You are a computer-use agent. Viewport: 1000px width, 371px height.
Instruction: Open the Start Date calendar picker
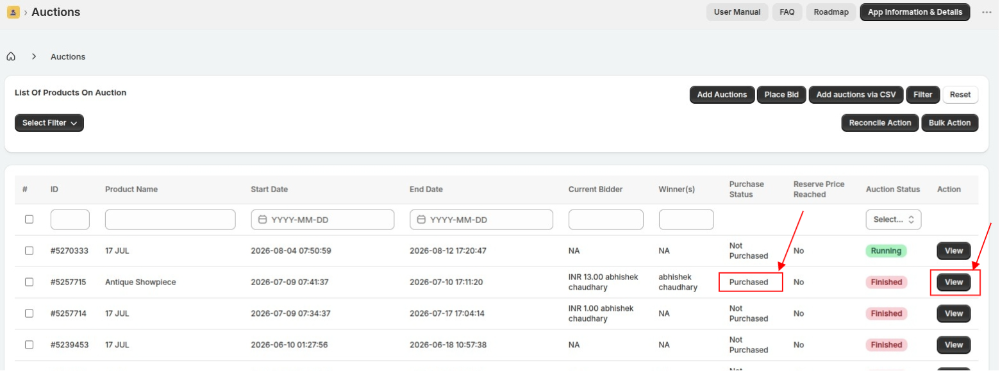tap(262, 220)
